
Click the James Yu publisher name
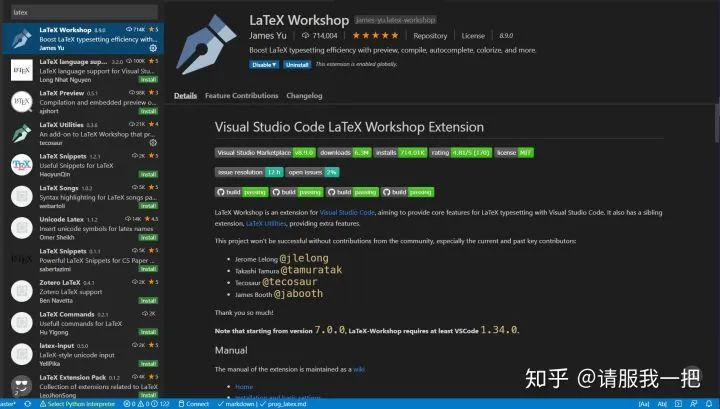tap(268, 35)
